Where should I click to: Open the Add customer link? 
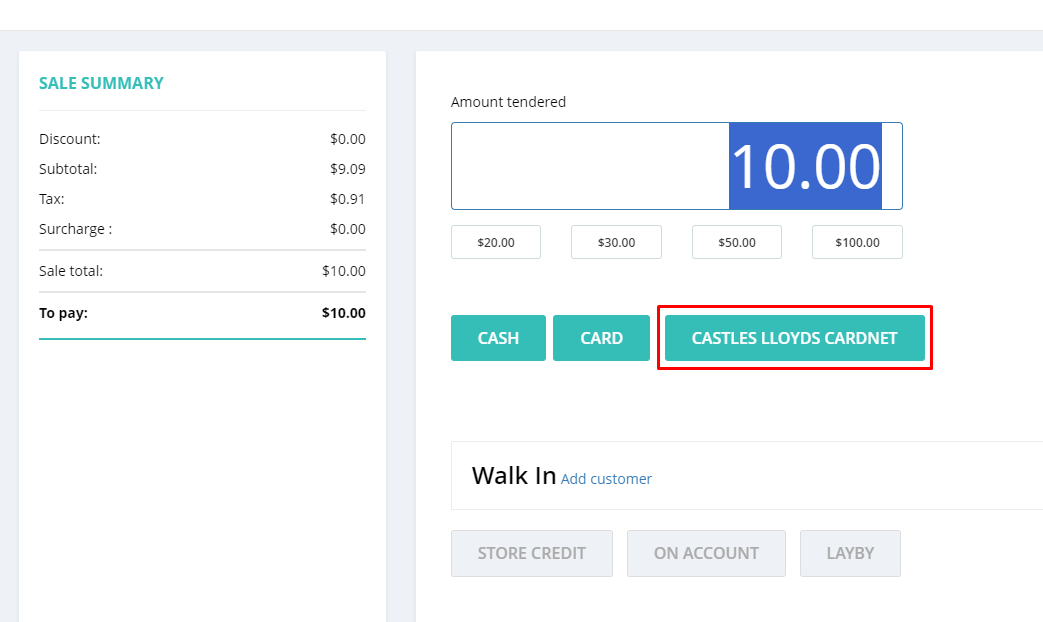[x=606, y=479]
